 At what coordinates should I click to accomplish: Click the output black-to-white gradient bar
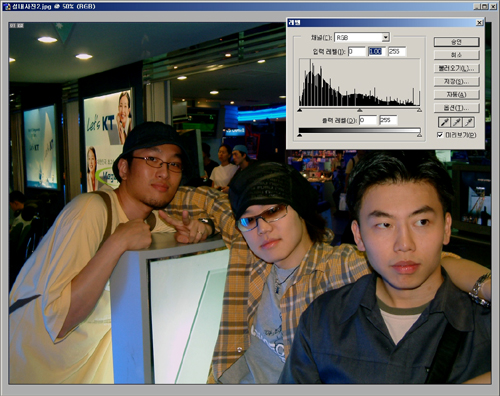pos(359,130)
